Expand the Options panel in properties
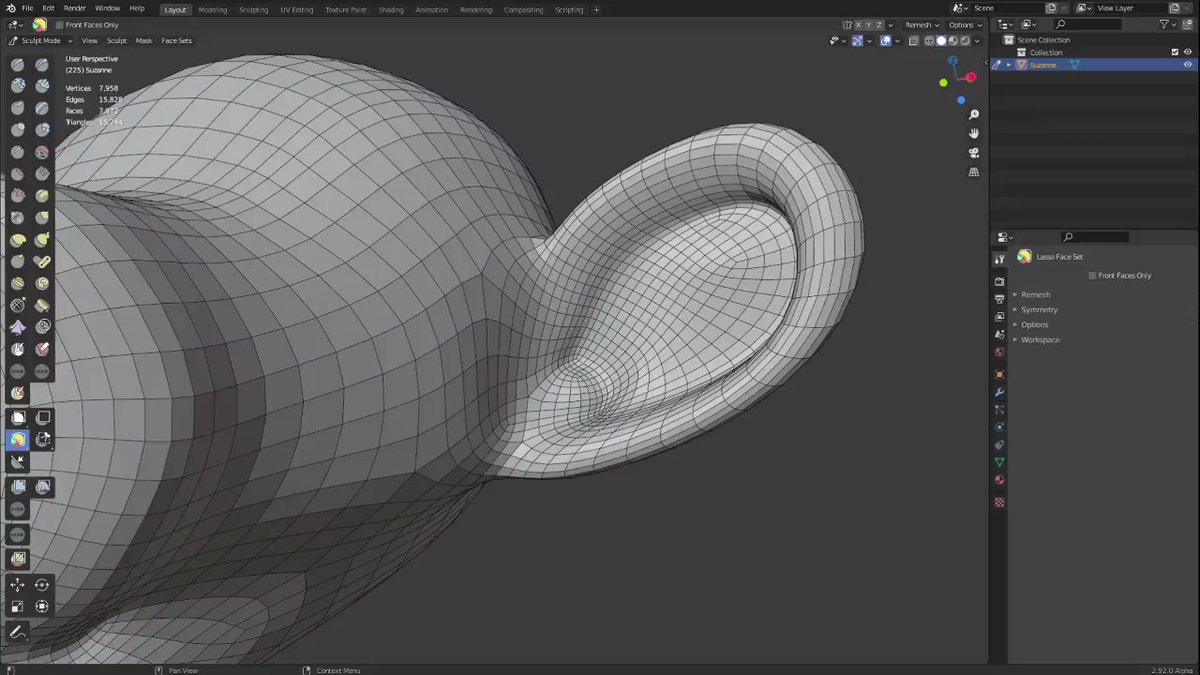The image size is (1200, 675). pyautogui.click(x=1034, y=325)
